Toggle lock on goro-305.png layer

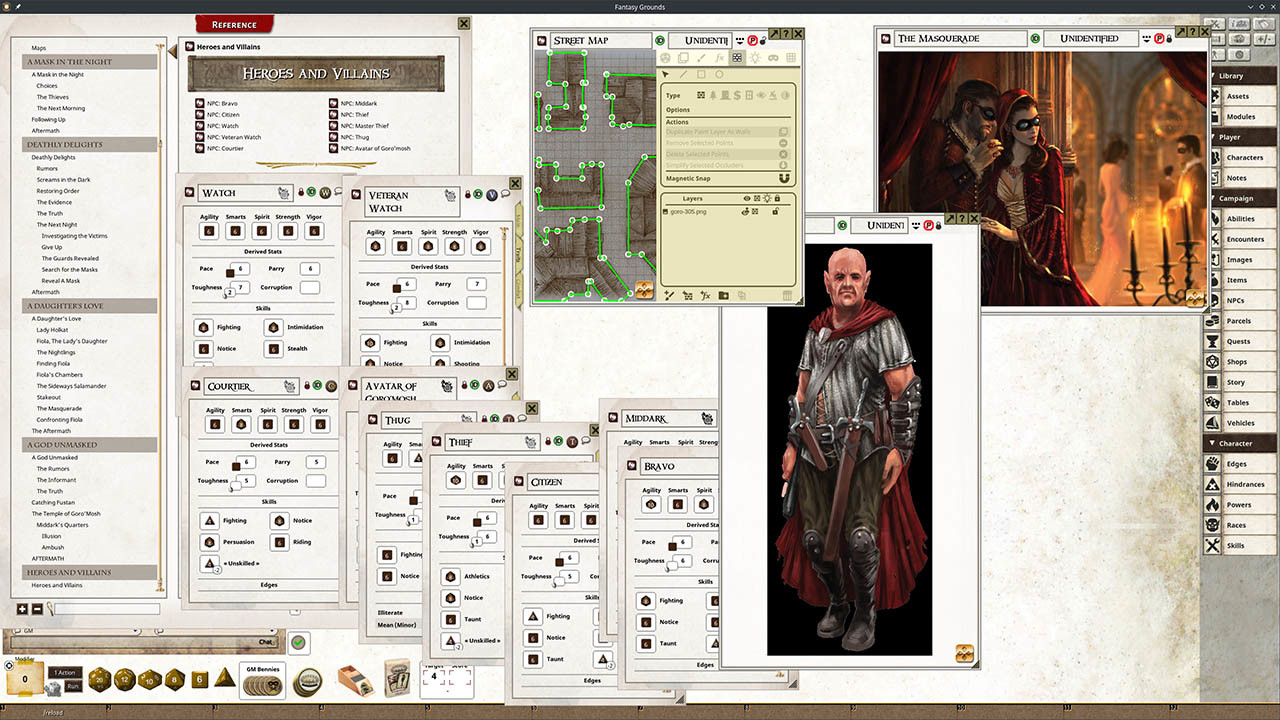coord(775,211)
